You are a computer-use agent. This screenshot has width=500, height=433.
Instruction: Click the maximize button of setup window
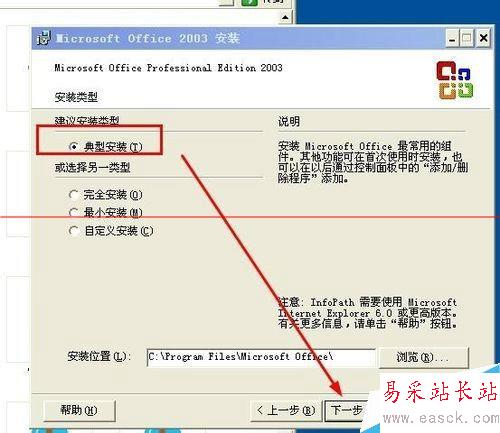[467, 38]
